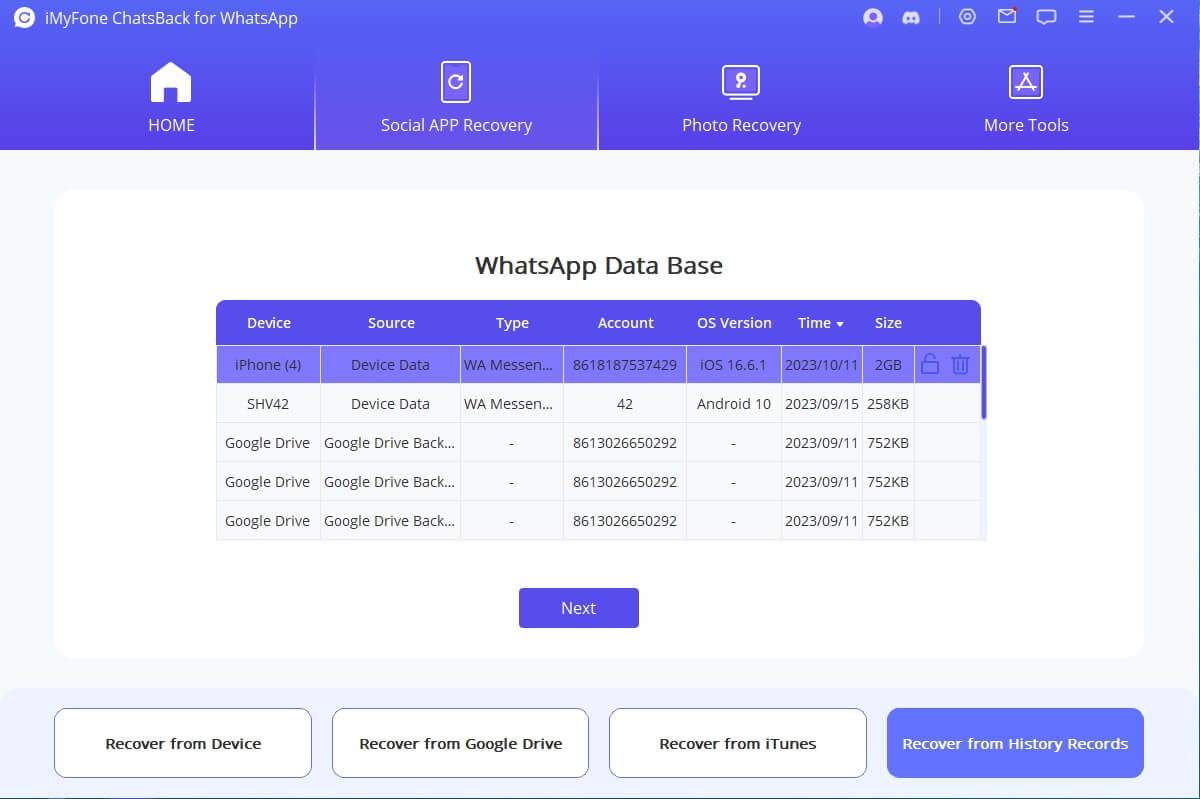
Task: Switch to Social APP Recovery tab
Action: 456,98
